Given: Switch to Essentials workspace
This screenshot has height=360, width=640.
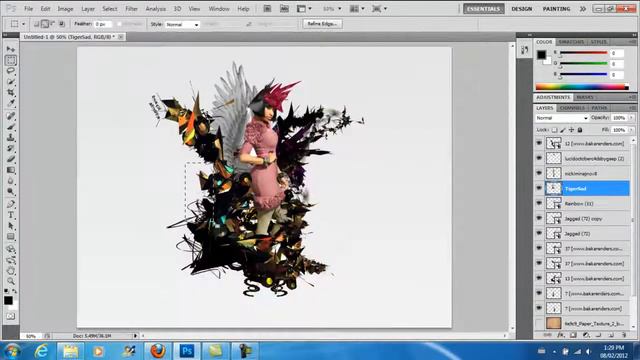Looking at the screenshot, I should [x=484, y=9].
